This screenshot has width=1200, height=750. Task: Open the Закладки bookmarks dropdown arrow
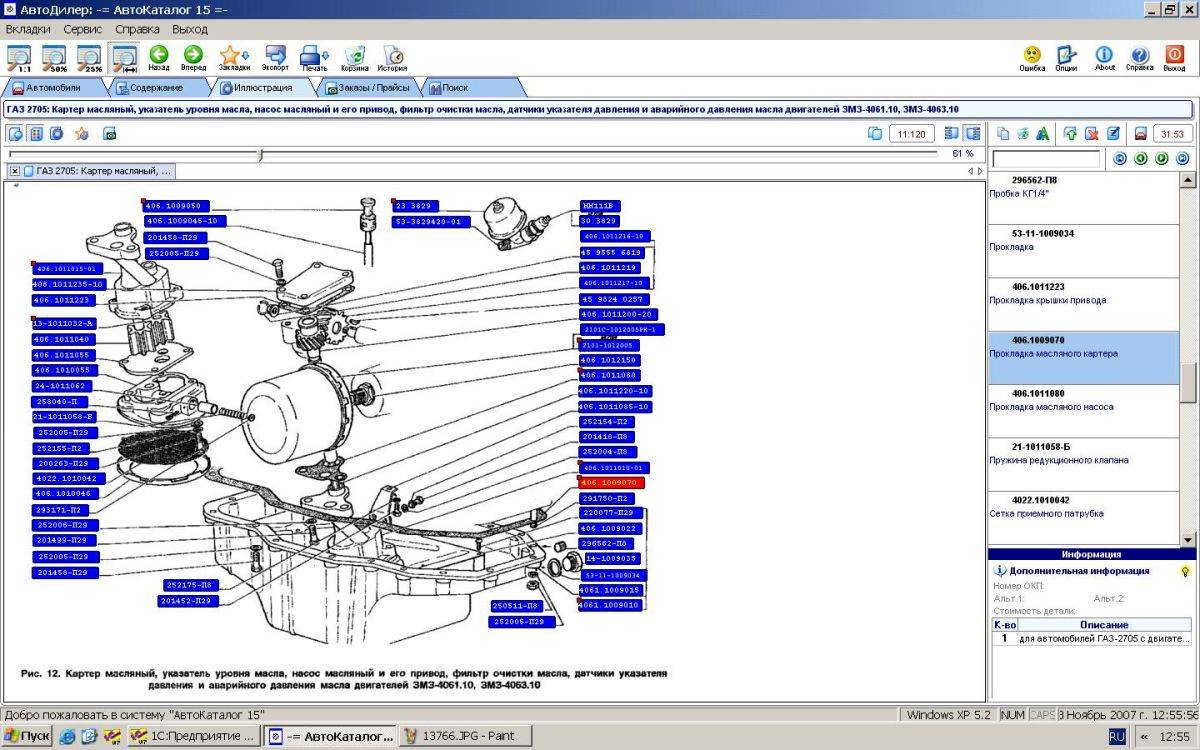click(243, 55)
